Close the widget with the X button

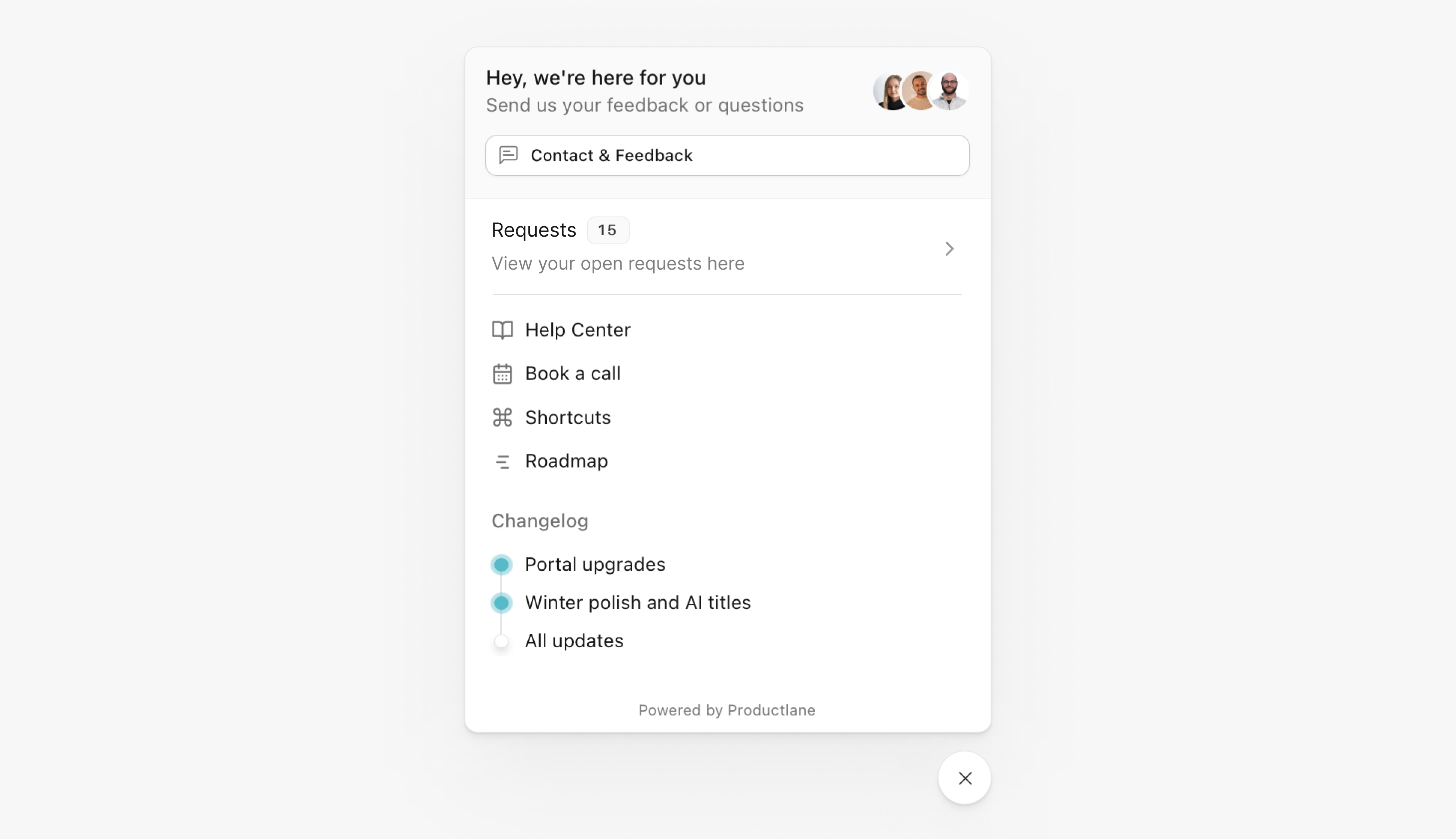pyautogui.click(x=965, y=778)
